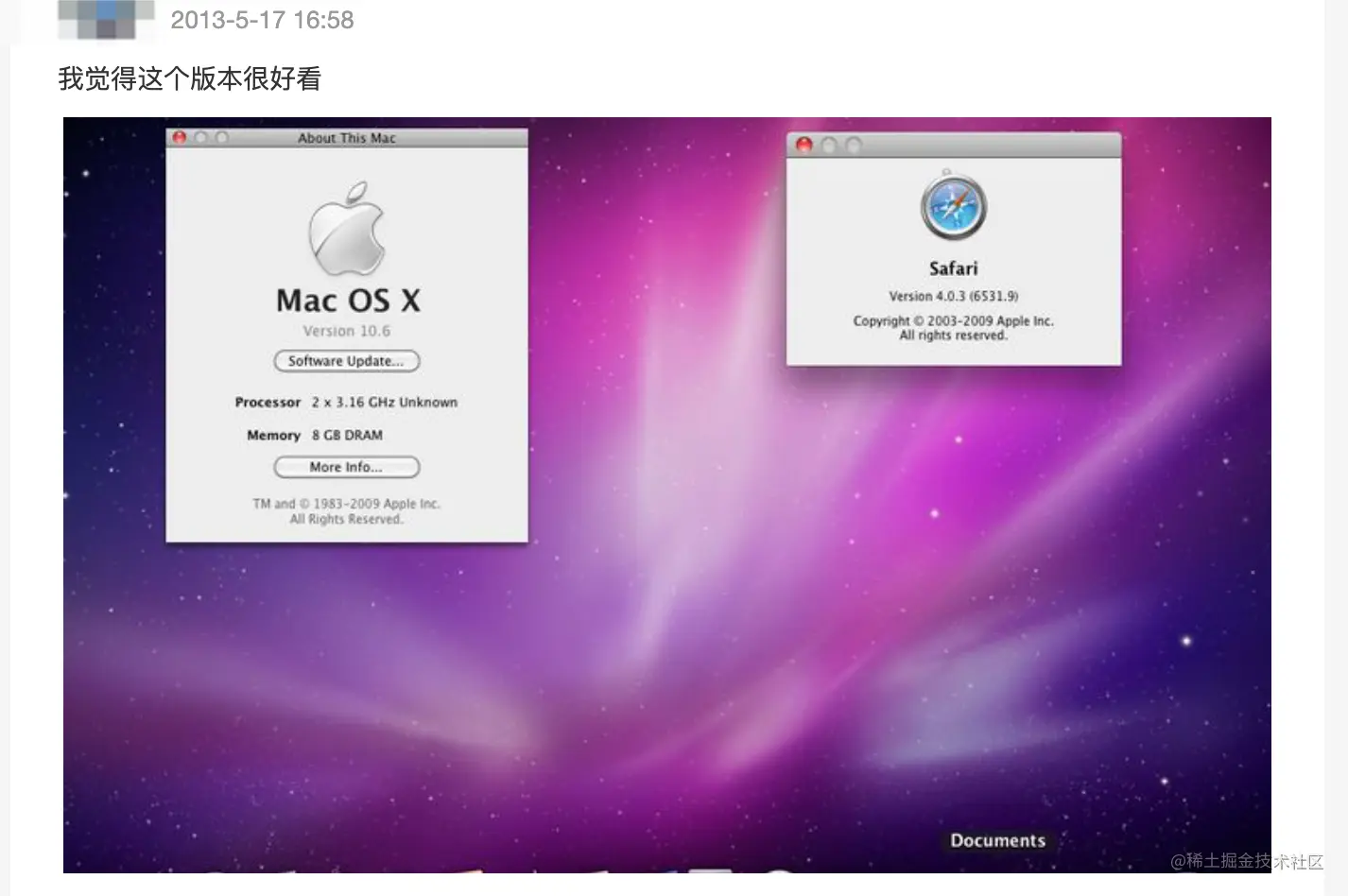Click the Safari Version 4.0.3 text
The width and height of the screenshot is (1348, 896).
(x=953, y=295)
